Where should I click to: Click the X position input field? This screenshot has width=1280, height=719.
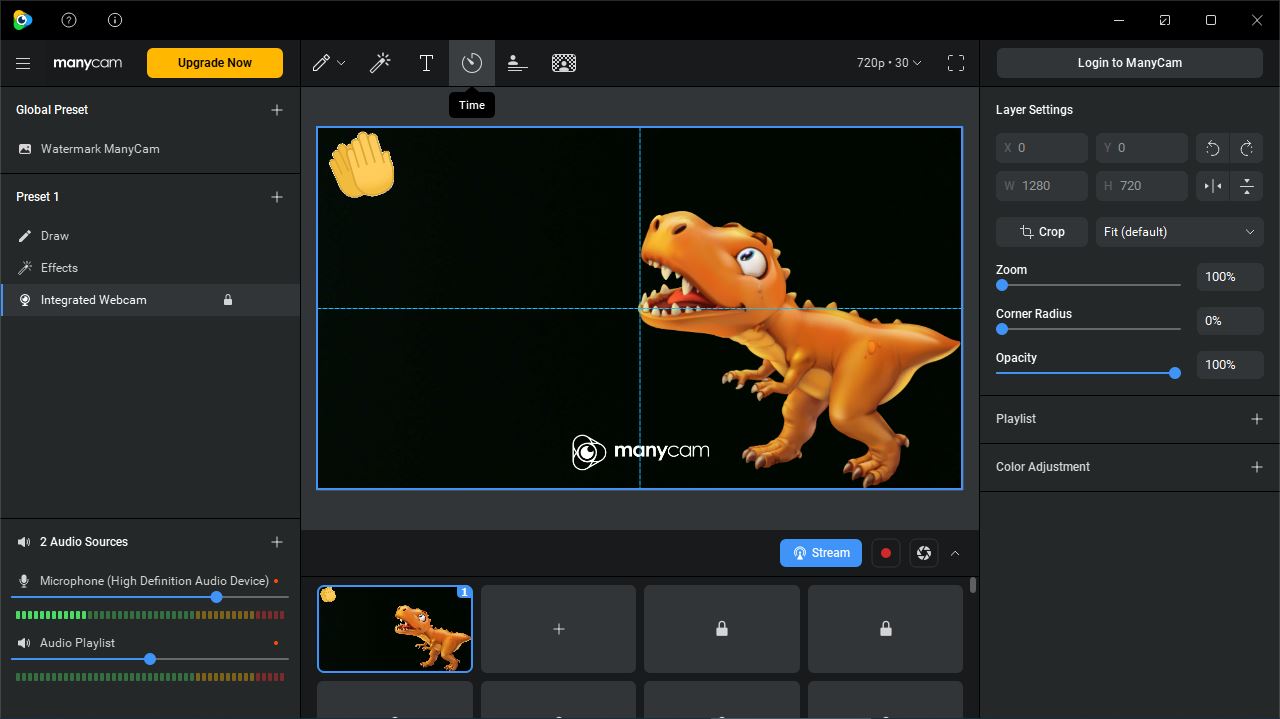pos(1042,148)
